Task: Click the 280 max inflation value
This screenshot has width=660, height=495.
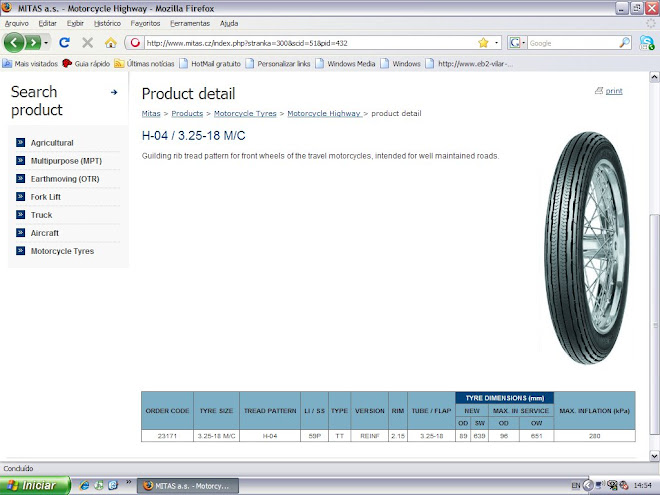Action: coord(594,436)
